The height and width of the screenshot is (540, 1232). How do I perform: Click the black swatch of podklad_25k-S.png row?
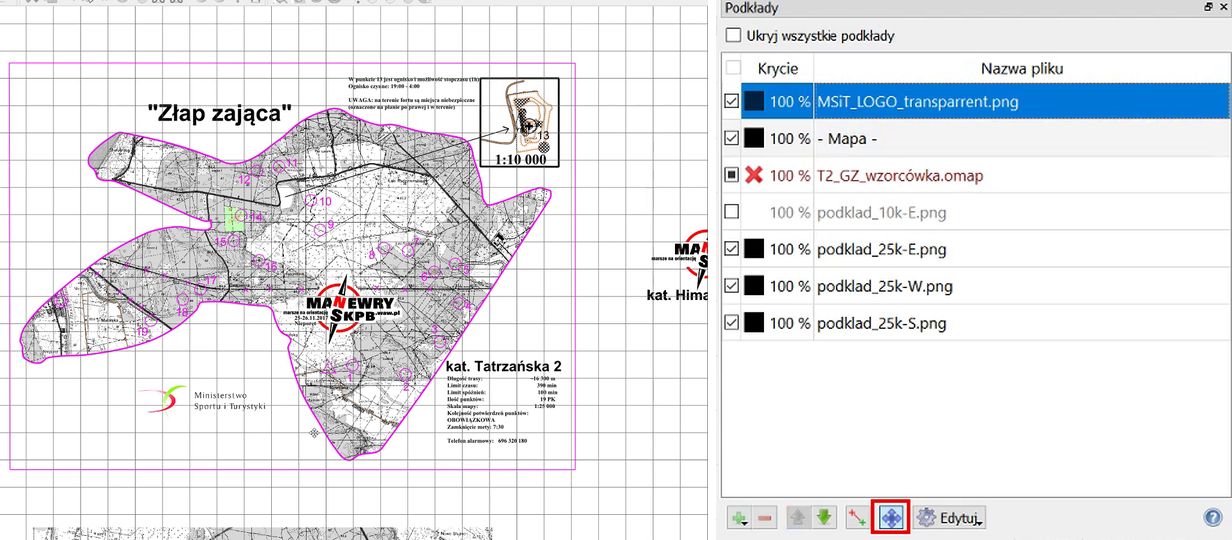pyautogui.click(x=755, y=323)
